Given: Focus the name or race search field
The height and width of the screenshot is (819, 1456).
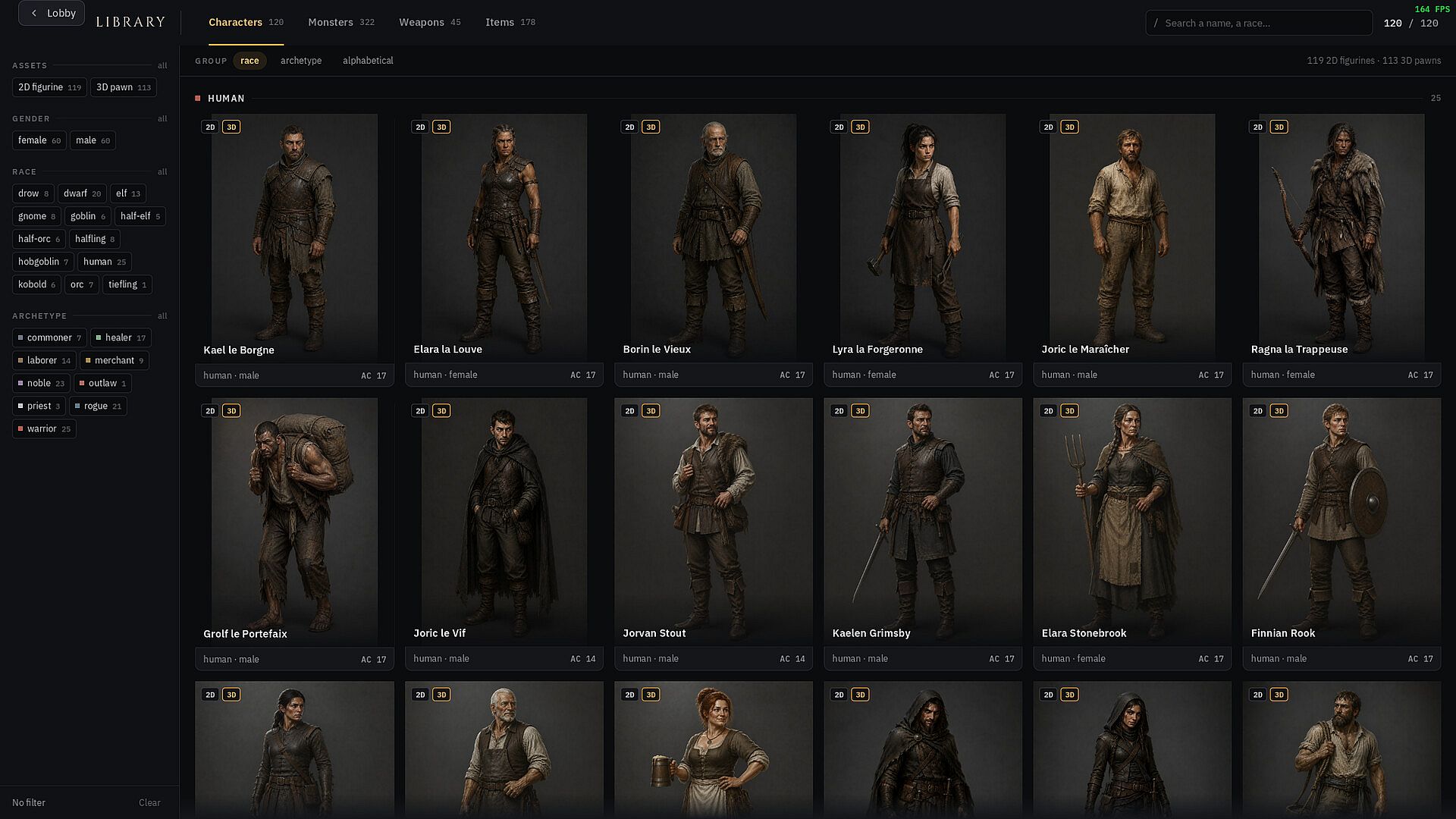Looking at the screenshot, I should pyautogui.click(x=1259, y=23).
